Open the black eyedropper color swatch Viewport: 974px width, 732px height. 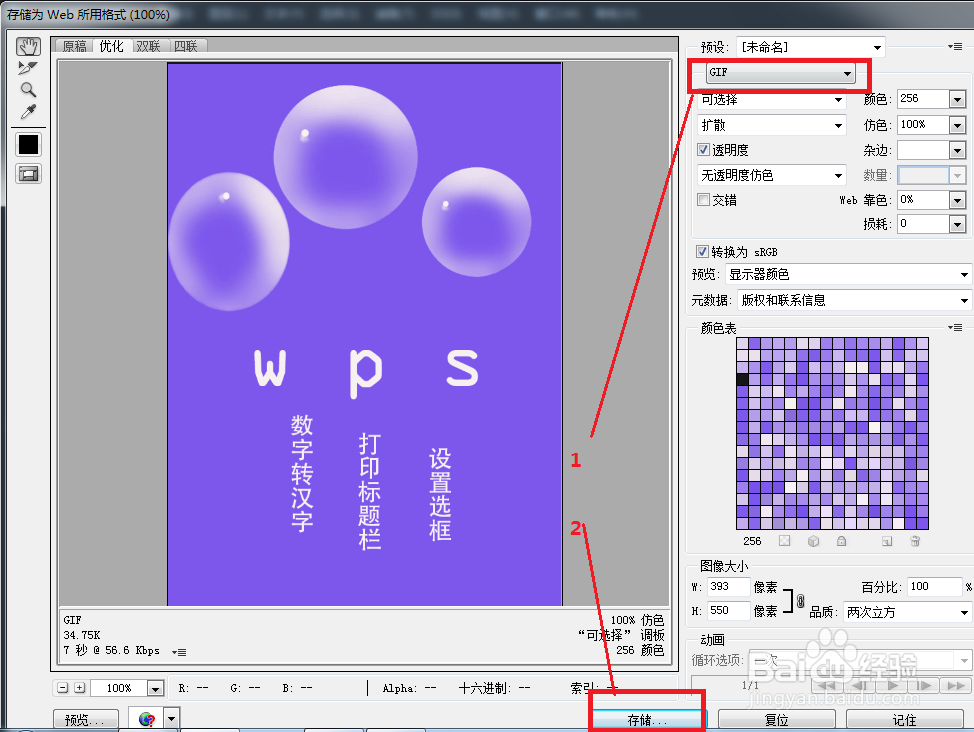[x=28, y=145]
